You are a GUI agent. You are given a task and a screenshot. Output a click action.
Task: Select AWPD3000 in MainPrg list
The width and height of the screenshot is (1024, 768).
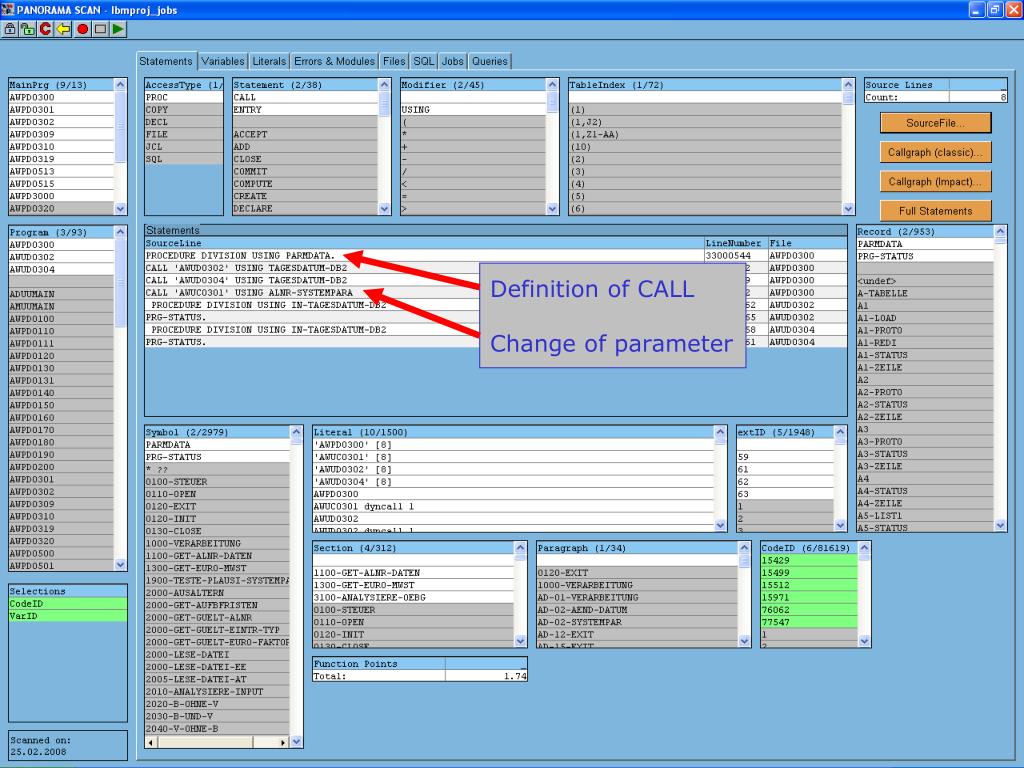point(61,196)
